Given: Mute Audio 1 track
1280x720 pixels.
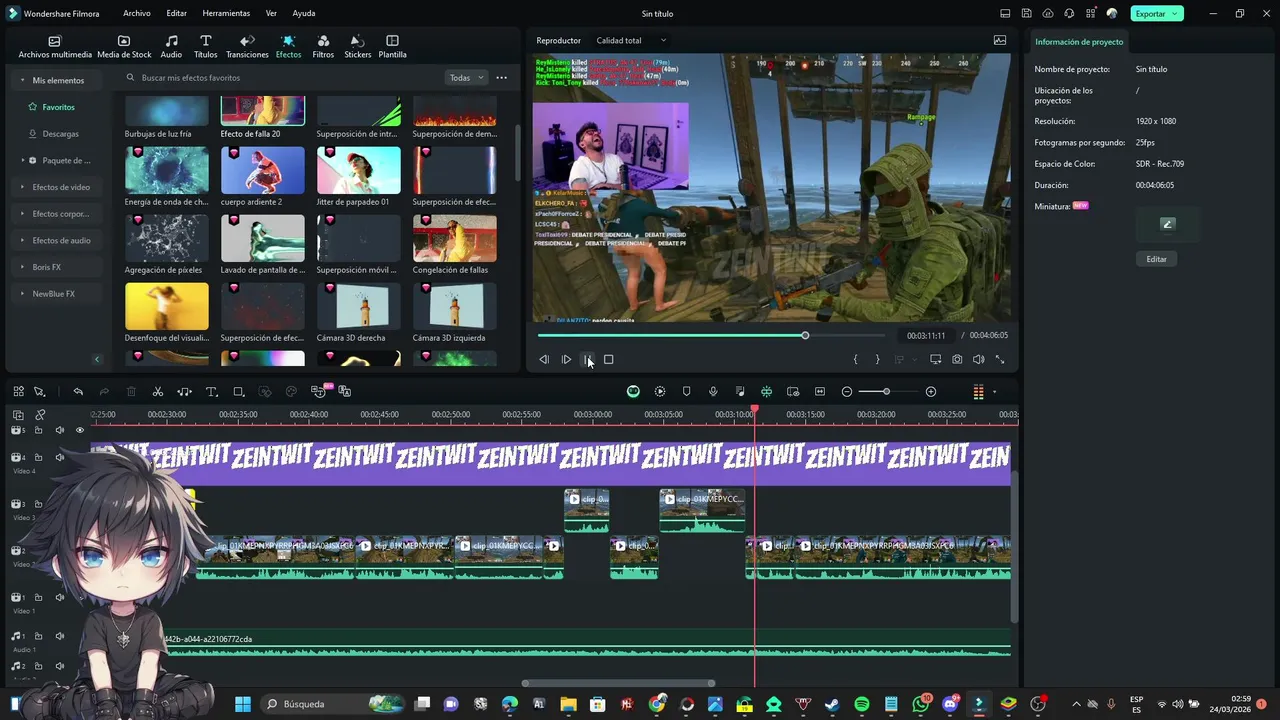Looking at the screenshot, I should 59,636.
